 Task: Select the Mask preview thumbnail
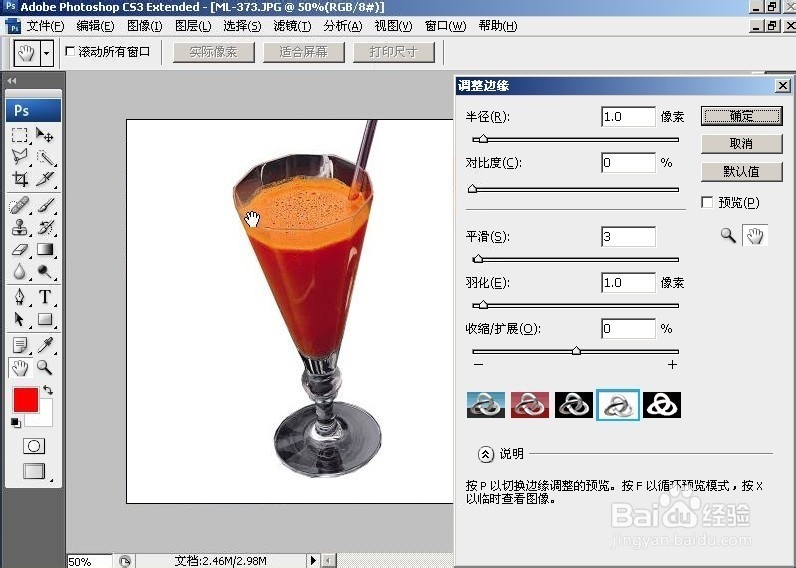pyautogui.click(x=661, y=405)
